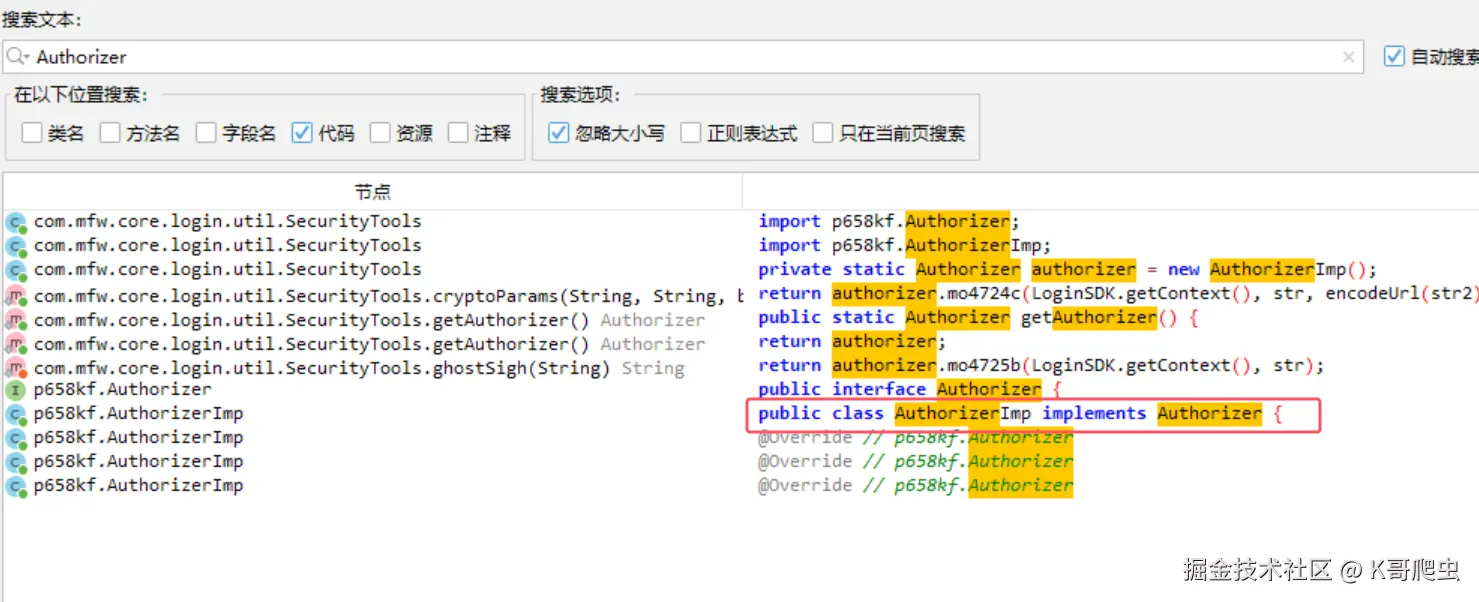1479x602 pixels.
Task: Click class icon of row importing p658kf.AuthorizerImp;
Action: point(15,246)
